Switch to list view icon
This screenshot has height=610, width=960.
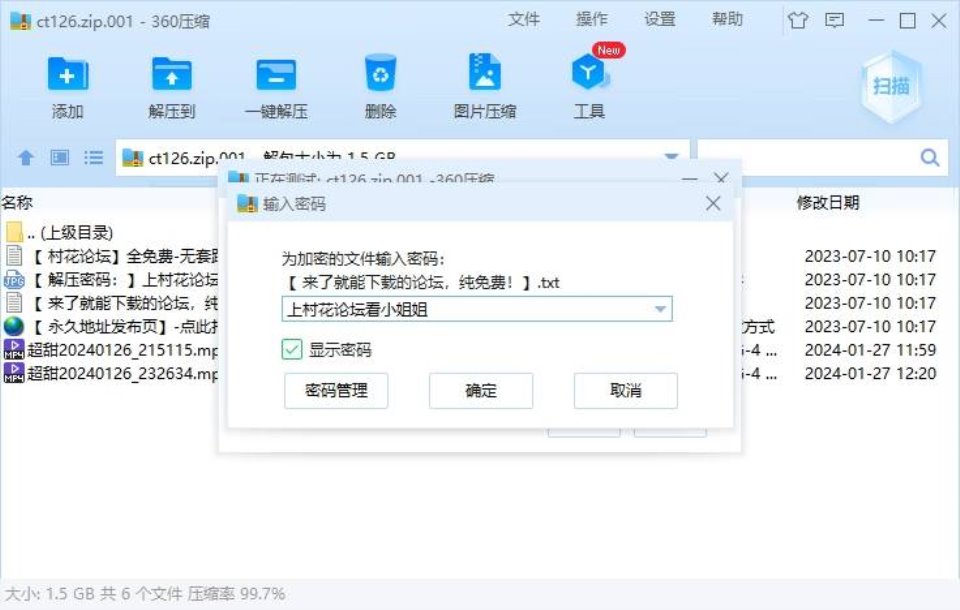coord(93,158)
